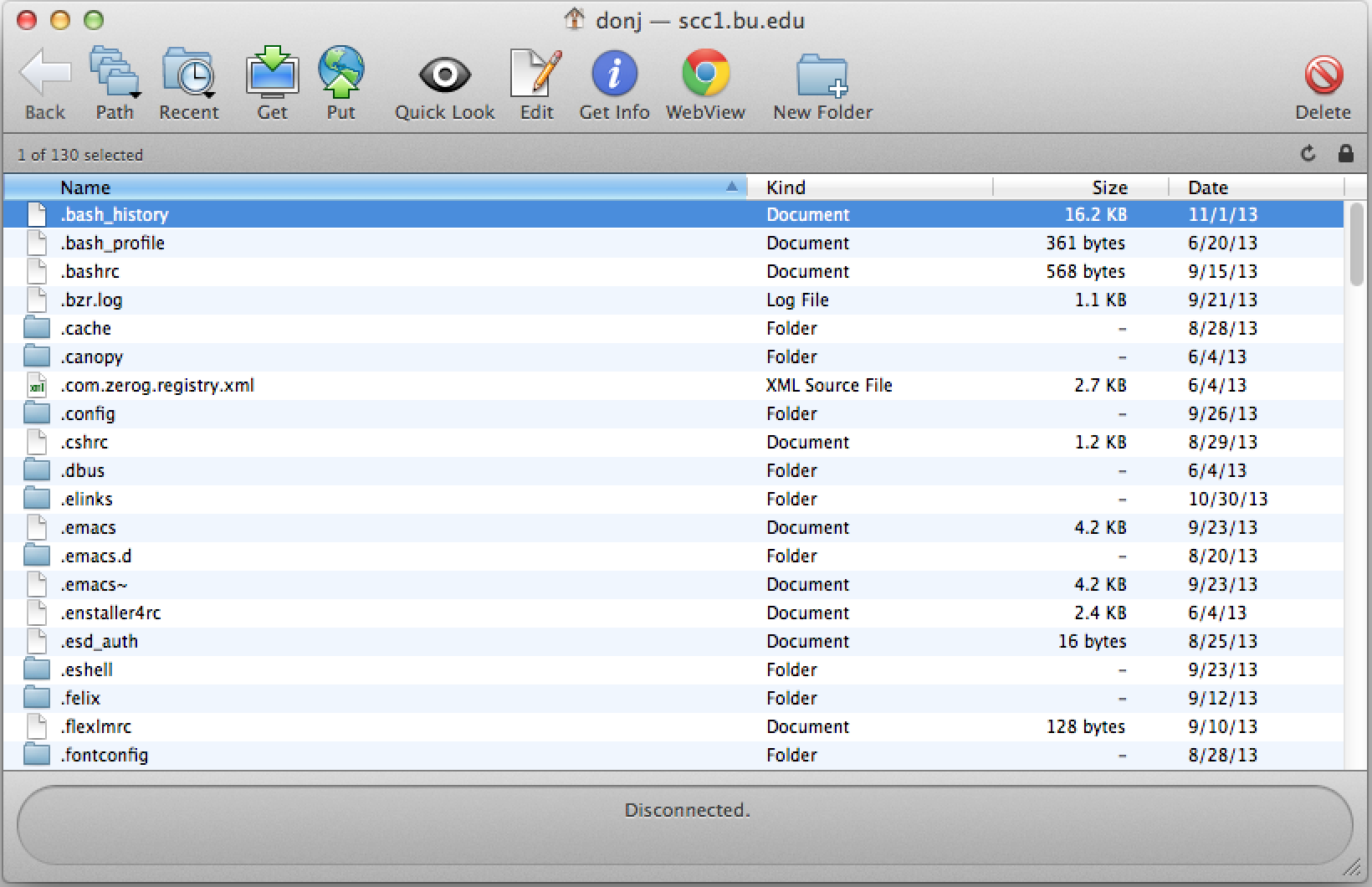Viewport: 1372px width, 887px height.
Task: Refresh the file listing
Action: (1308, 153)
